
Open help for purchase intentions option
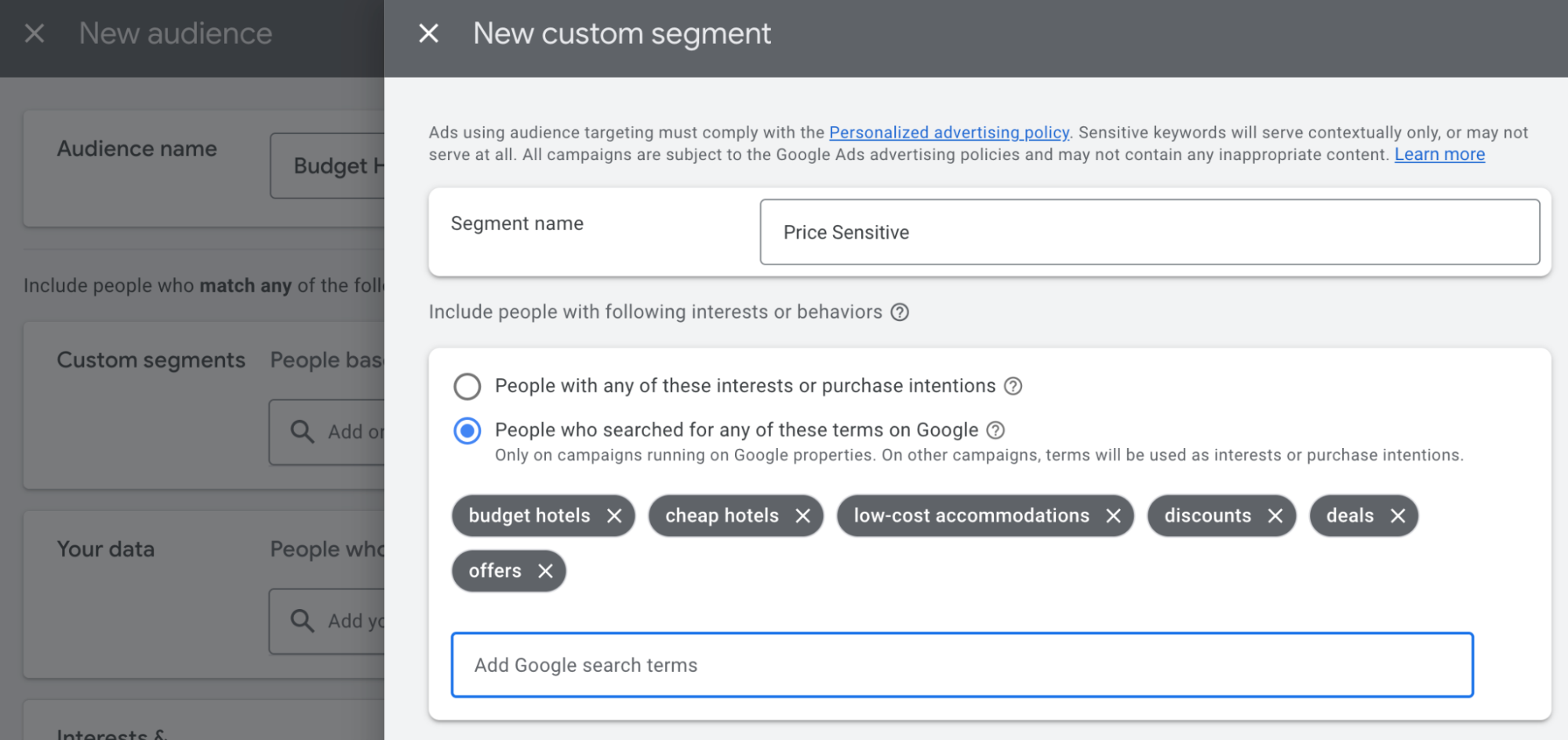[1013, 385]
